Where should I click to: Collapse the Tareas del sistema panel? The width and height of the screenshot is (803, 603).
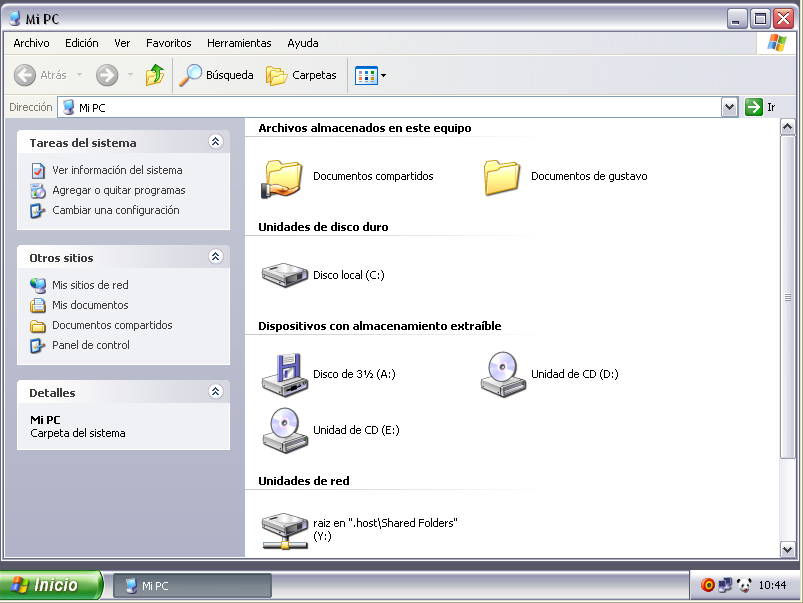215,142
